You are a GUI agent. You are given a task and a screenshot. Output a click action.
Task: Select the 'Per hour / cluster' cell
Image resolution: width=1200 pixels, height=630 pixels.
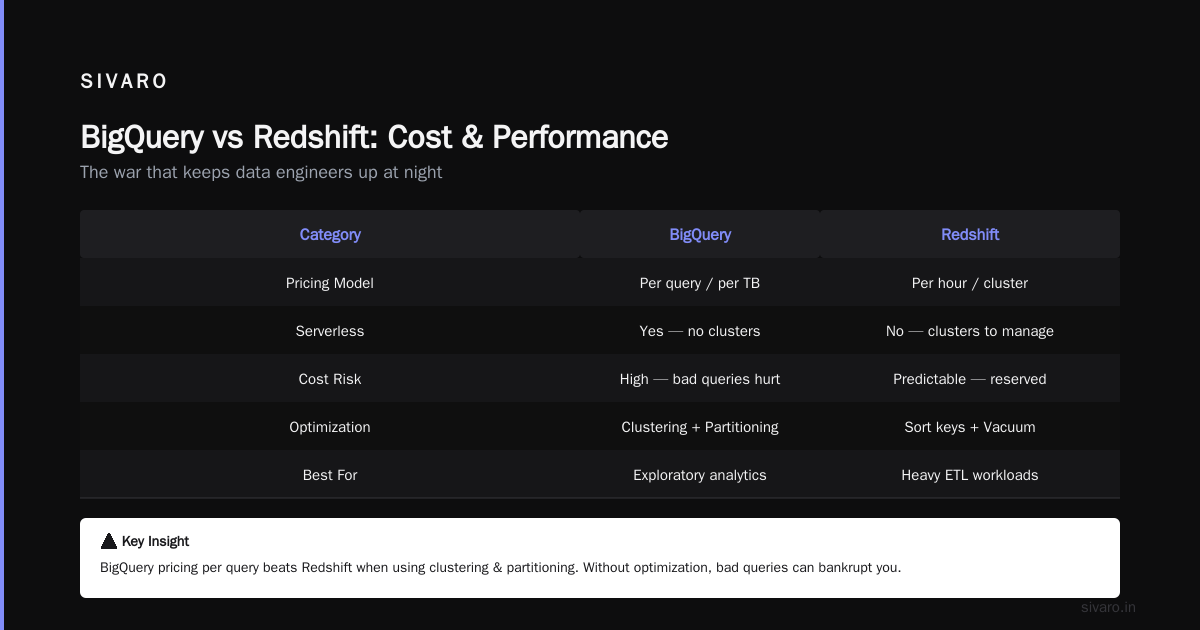point(970,283)
